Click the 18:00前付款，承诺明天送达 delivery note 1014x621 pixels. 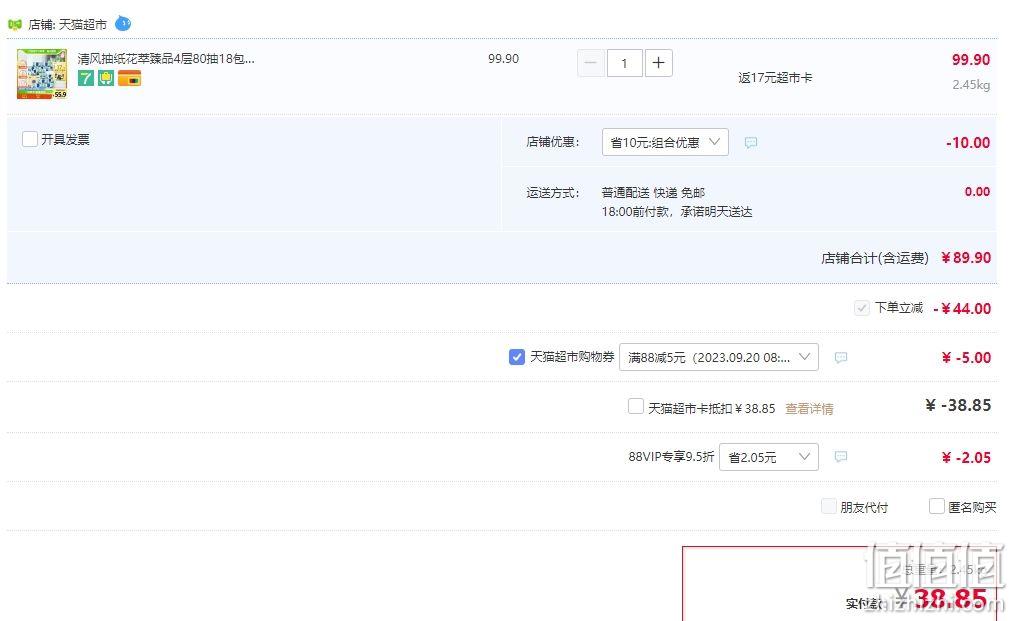676,212
